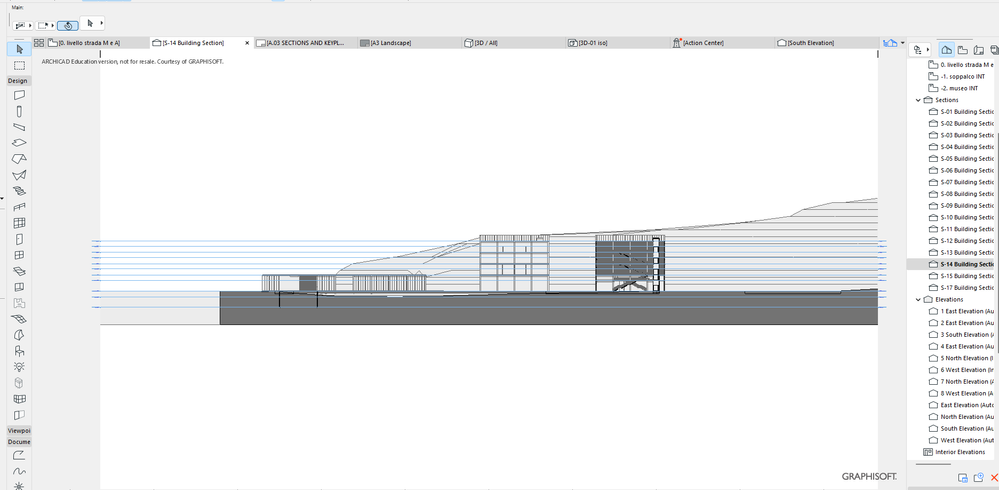Select the Window tool
This screenshot has height=490, width=999.
point(19,255)
